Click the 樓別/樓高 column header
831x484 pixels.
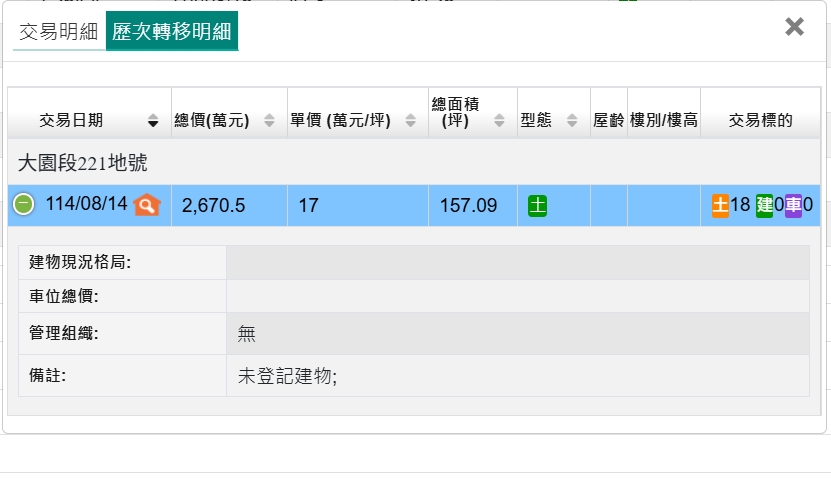[663, 121]
